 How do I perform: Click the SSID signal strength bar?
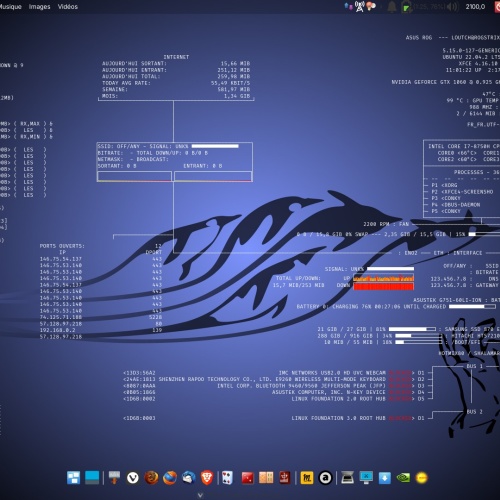tap(215, 146)
